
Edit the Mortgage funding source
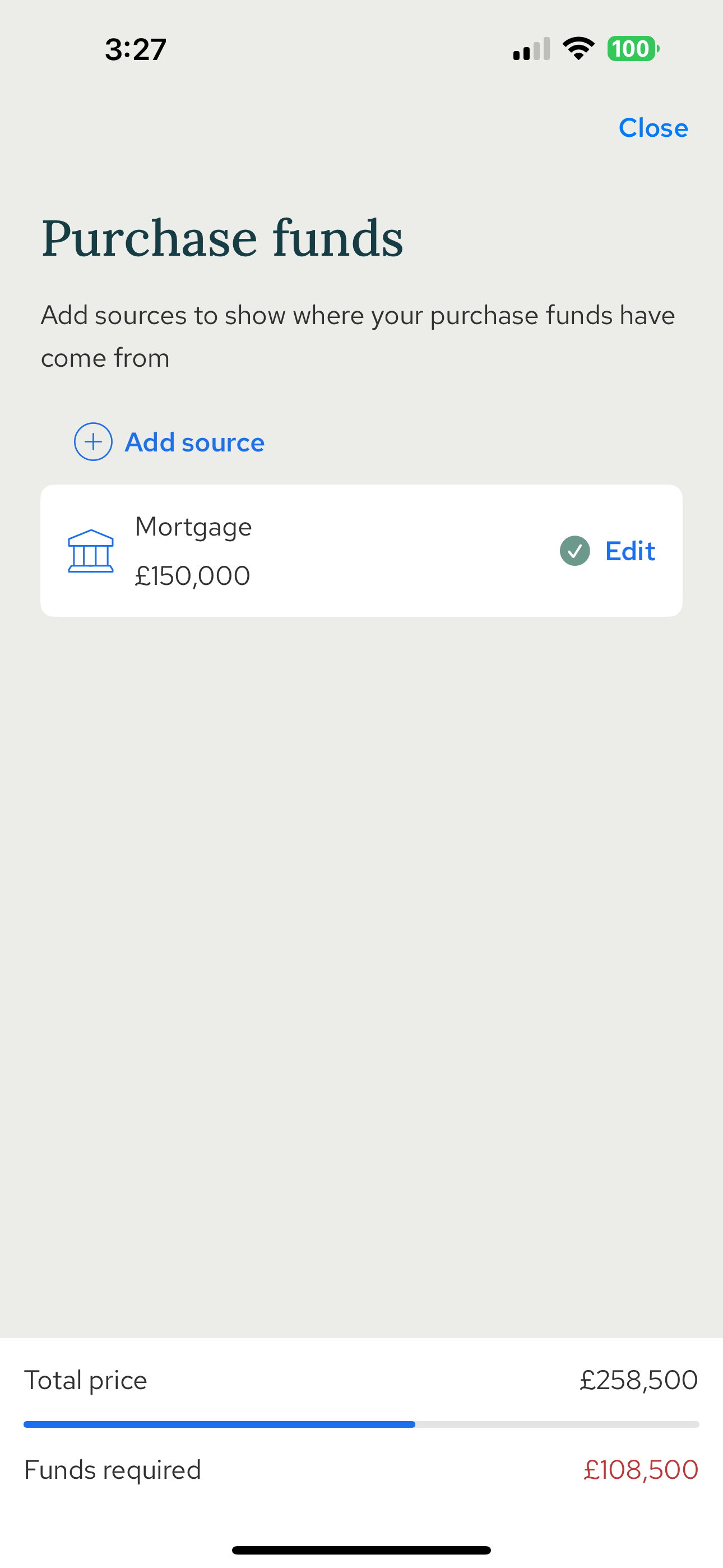click(x=630, y=551)
